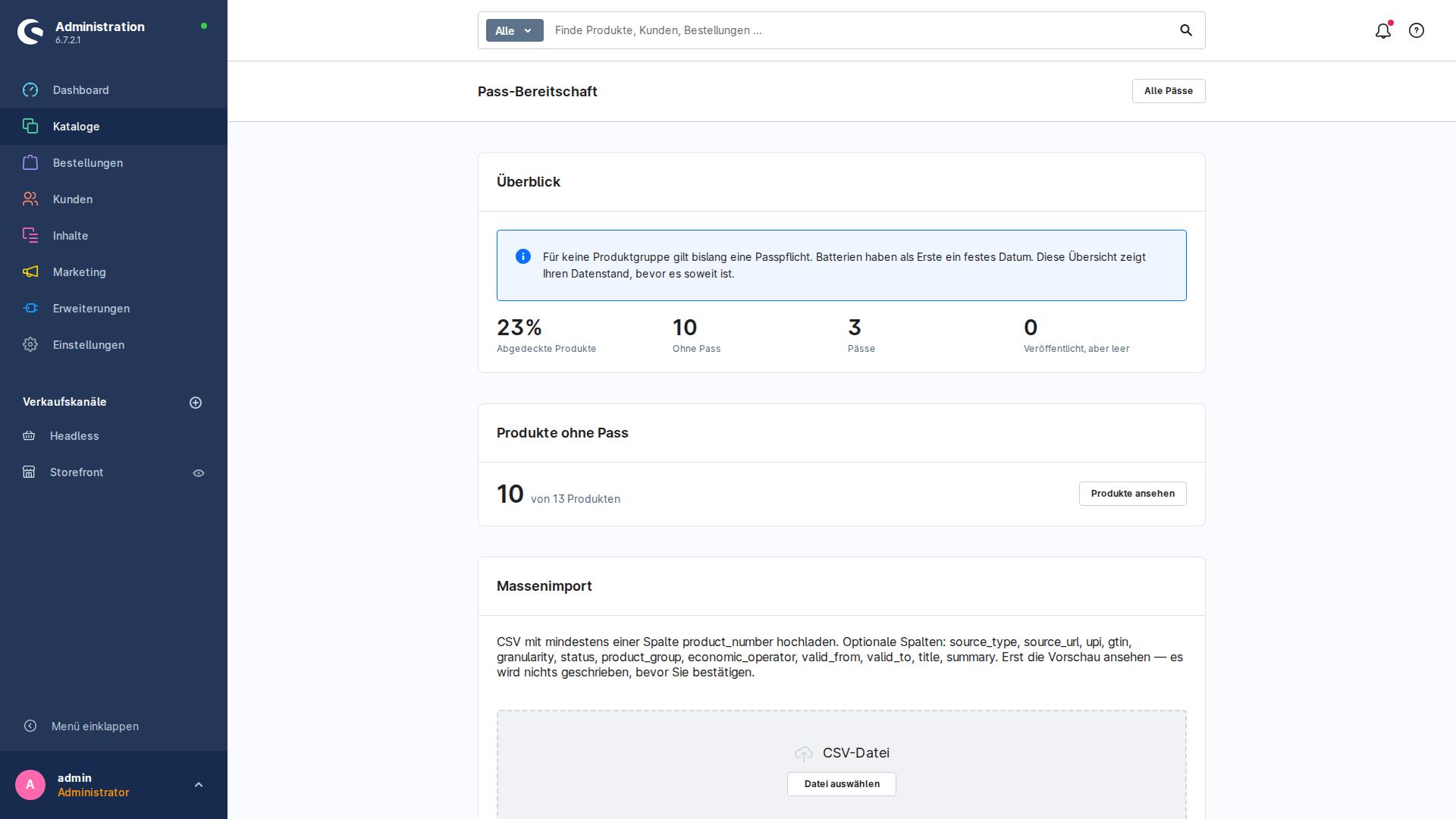The width and height of the screenshot is (1456, 819).
Task: Click the Verkaufskanäle section heading
Action: click(64, 402)
